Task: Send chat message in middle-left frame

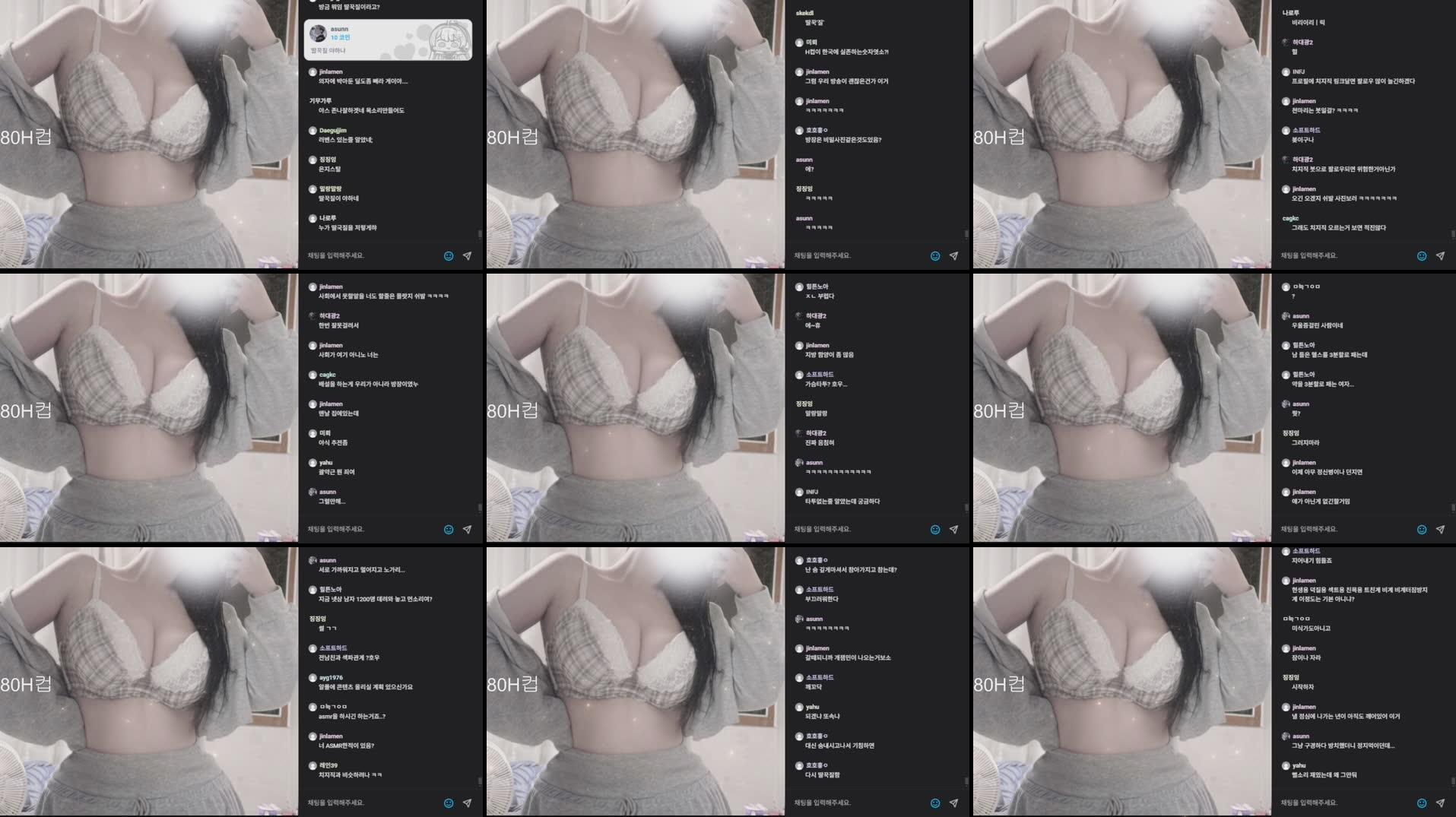Action: (x=468, y=530)
